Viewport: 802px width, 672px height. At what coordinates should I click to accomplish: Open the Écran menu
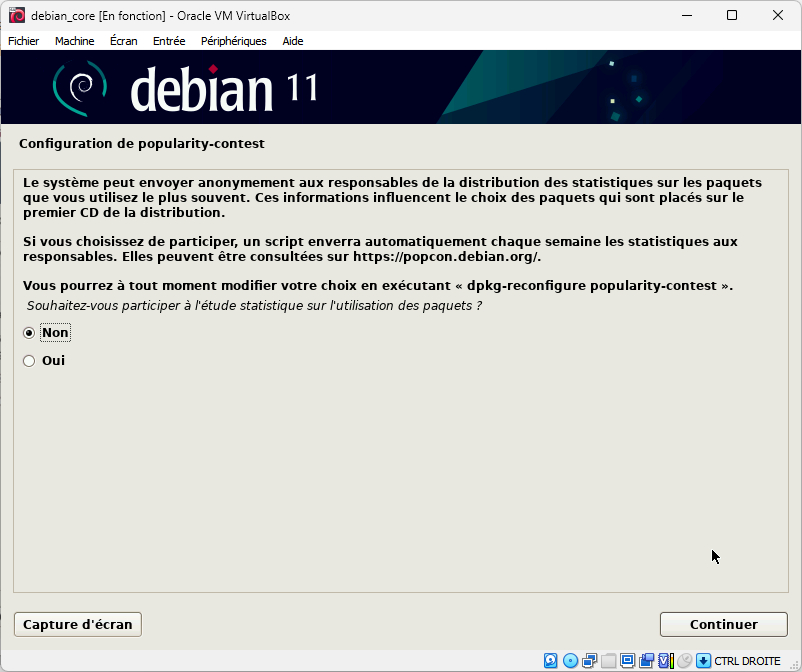tap(124, 41)
